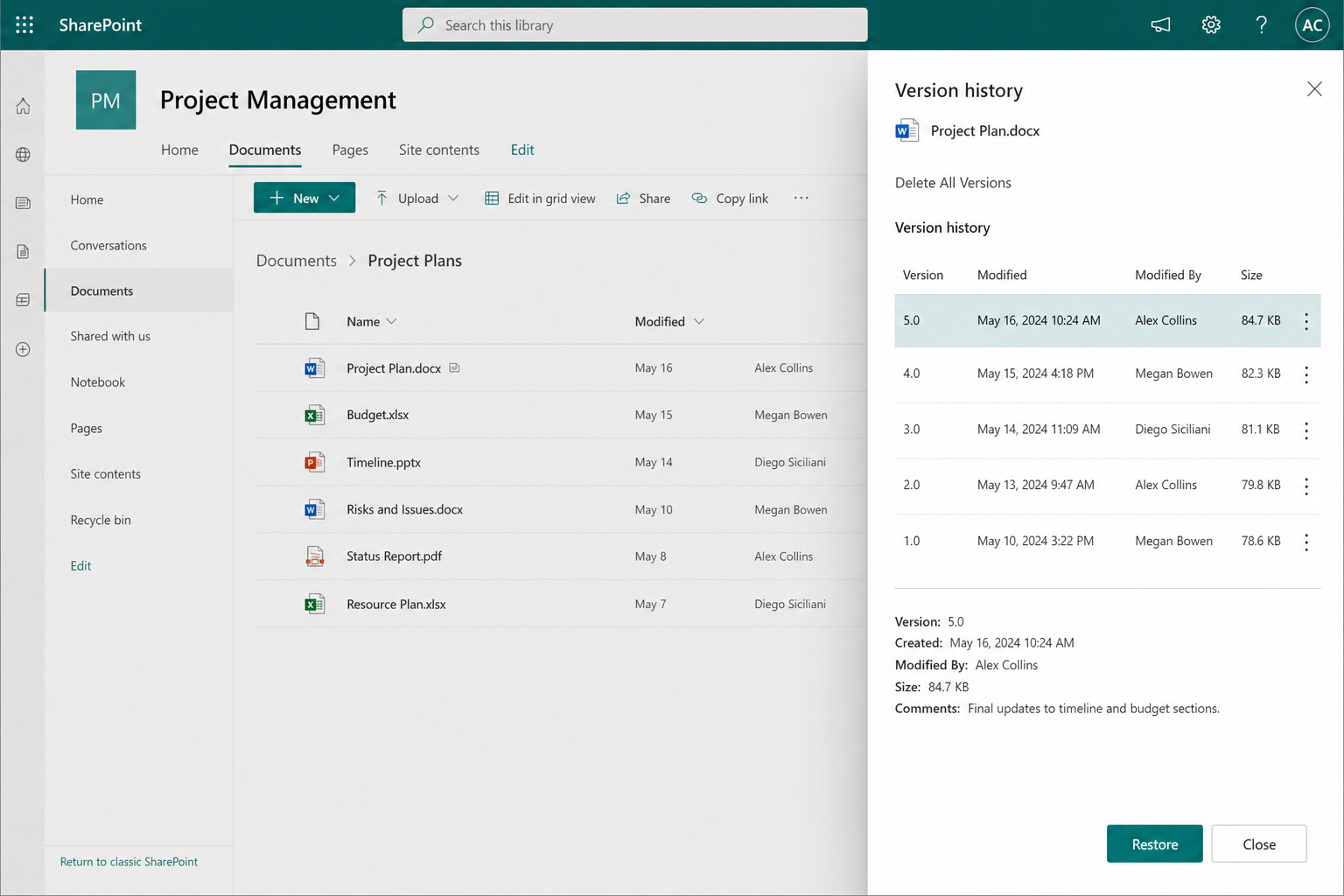Screen dimensions: 1344x896
Task: Click the news icon in left rail
Action: coord(23,203)
